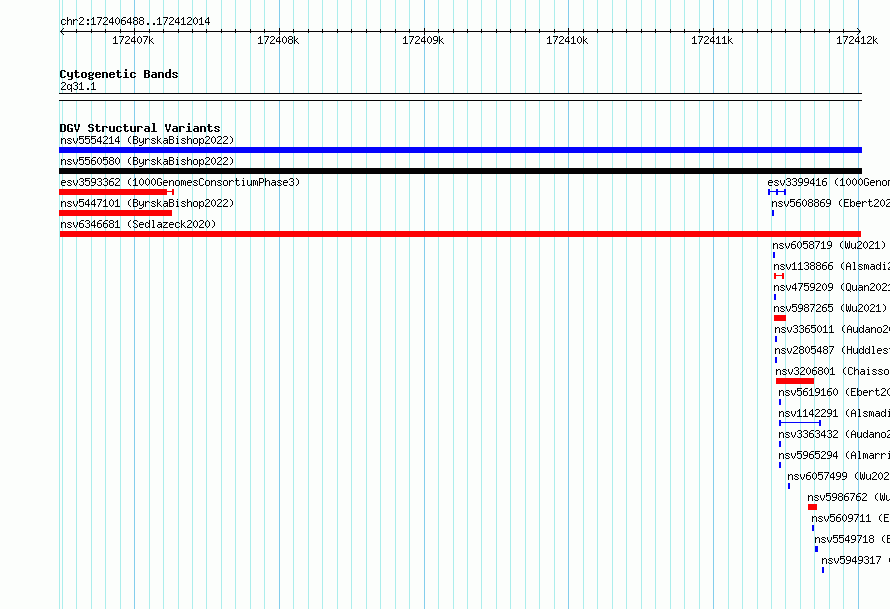Image resolution: width=890 pixels, height=609 pixels.
Task: Click the blue nsv1142291 variant span
Action: pyautogui.click(x=800, y=423)
